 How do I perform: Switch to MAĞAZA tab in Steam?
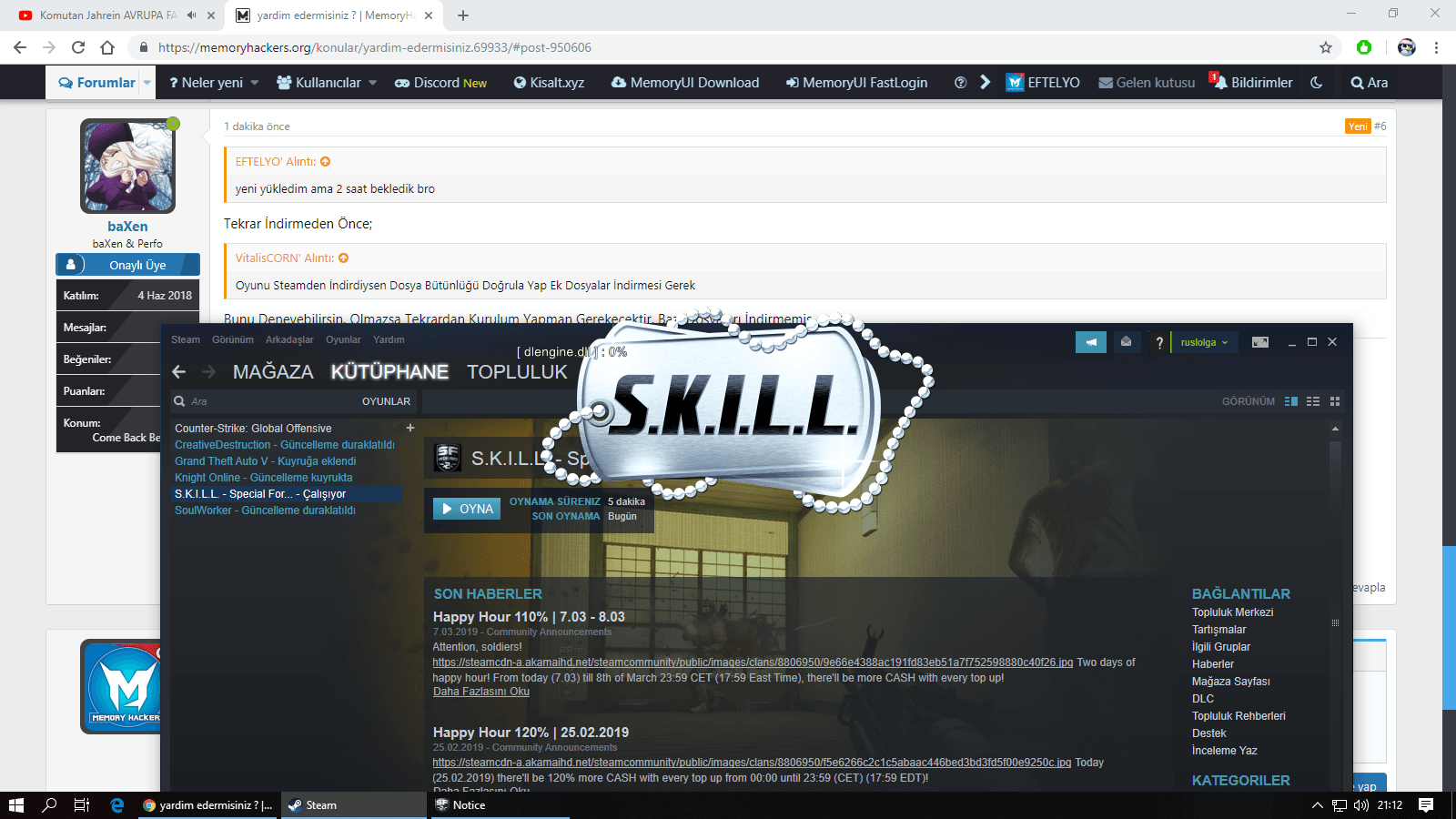pos(273,371)
